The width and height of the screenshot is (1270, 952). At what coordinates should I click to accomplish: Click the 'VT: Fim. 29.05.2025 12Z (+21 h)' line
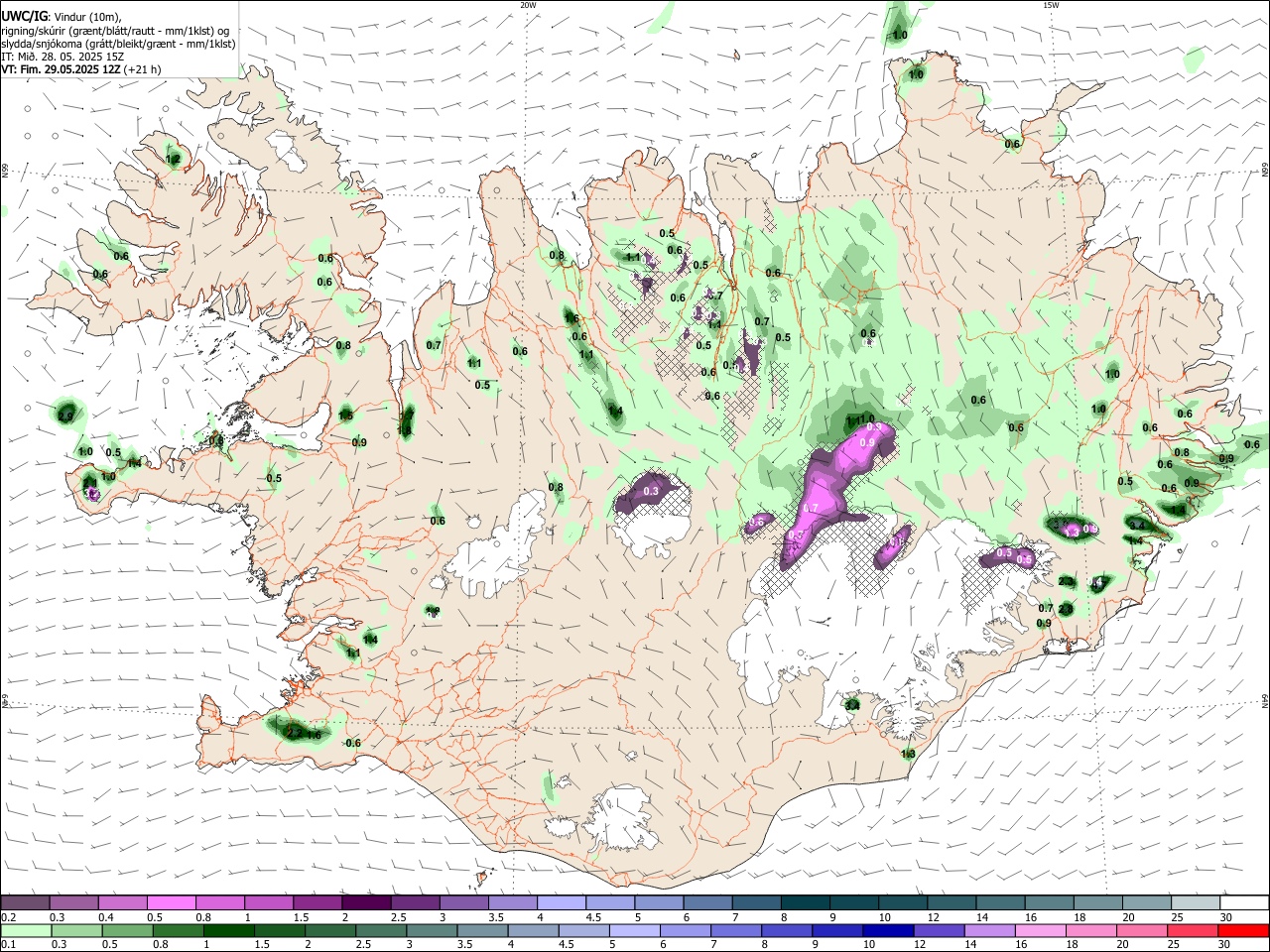[x=80, y=69]
